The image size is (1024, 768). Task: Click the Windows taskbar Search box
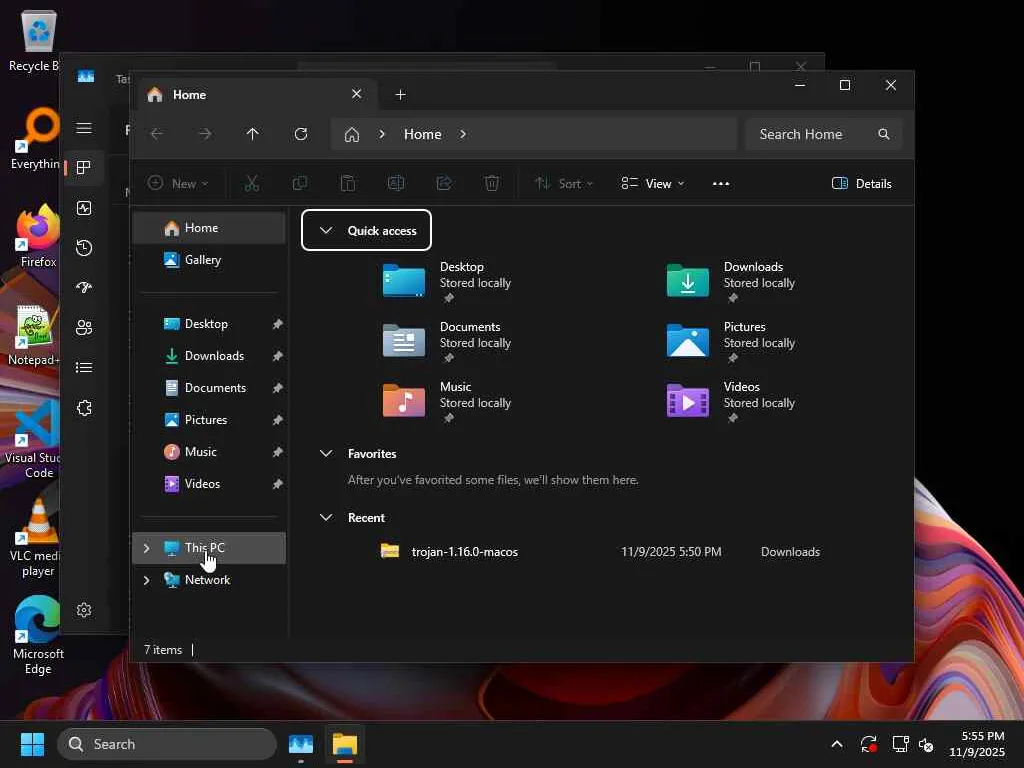tap(167, 744)
